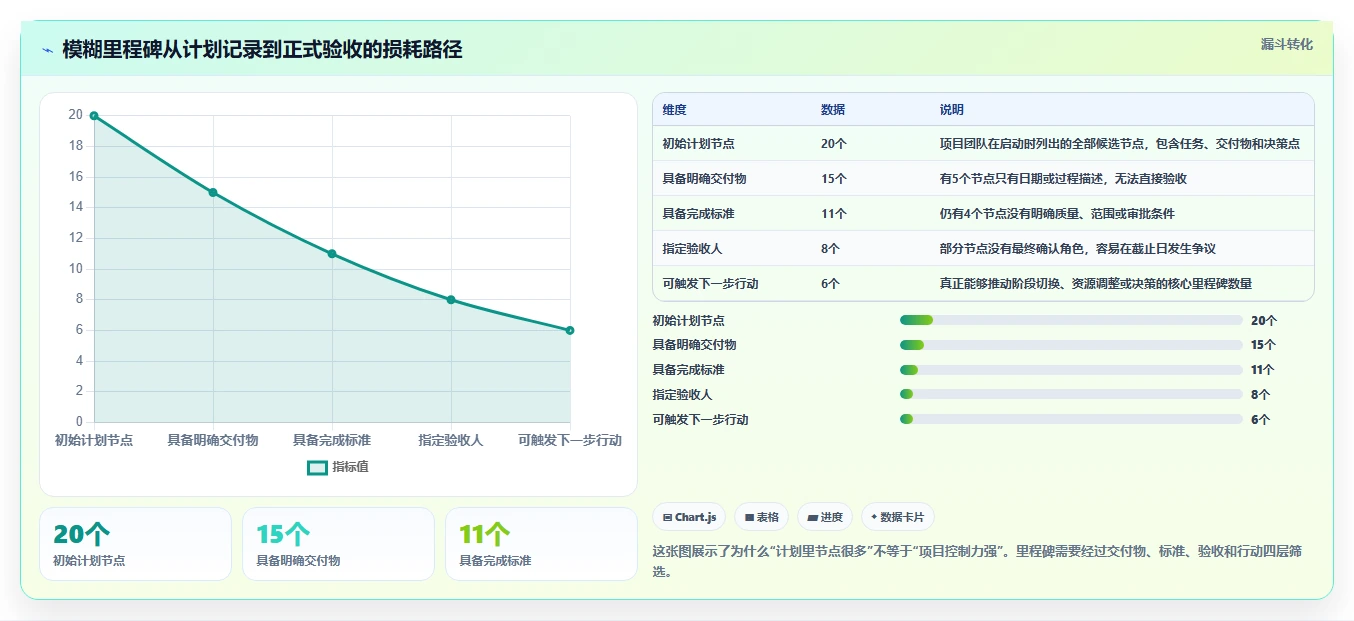The image size is (1354, 621).
Task: Click the chart data point at value 15
Action: (213, 192)
